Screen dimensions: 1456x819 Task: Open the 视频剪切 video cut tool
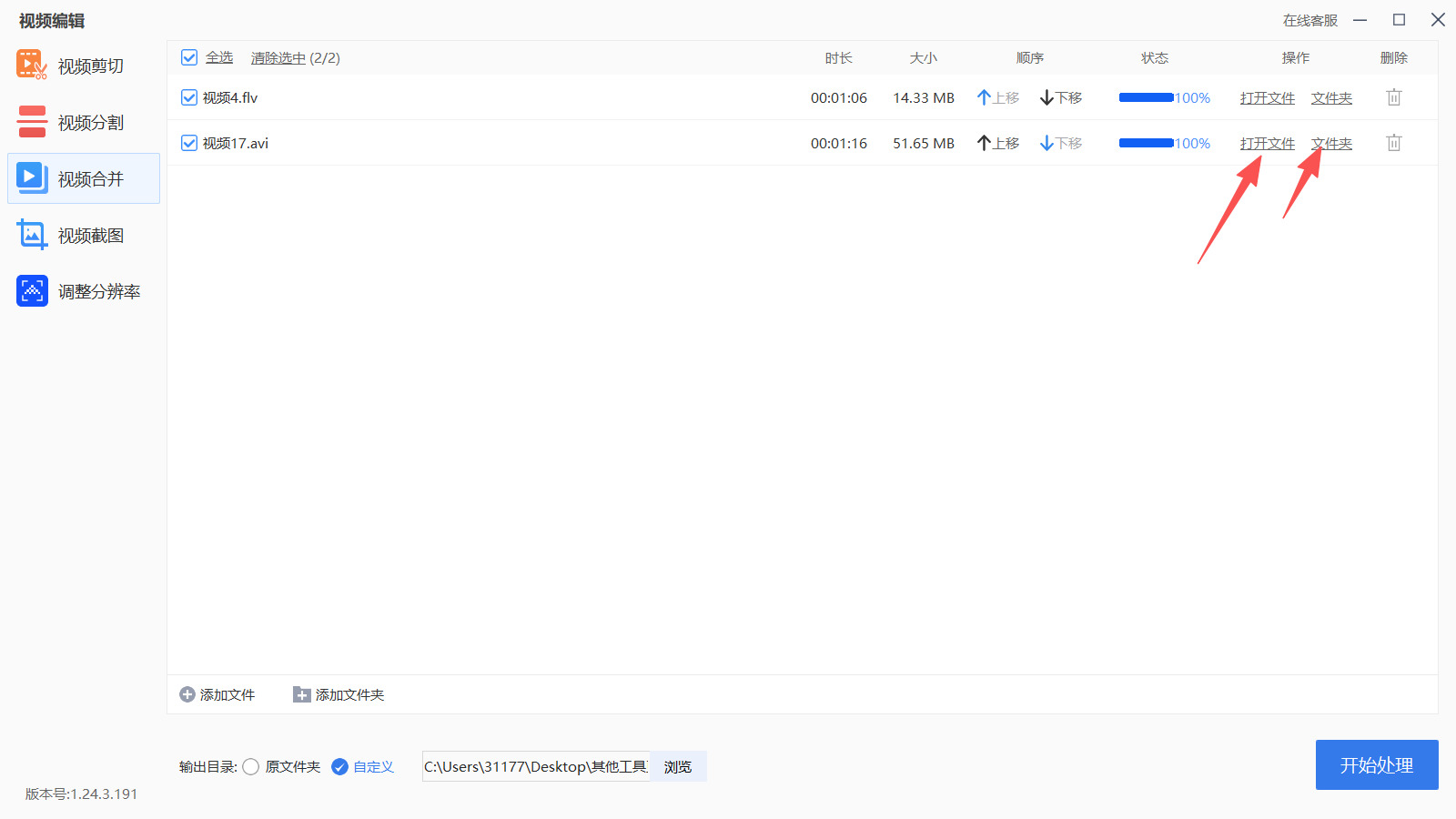click(84, 66)
